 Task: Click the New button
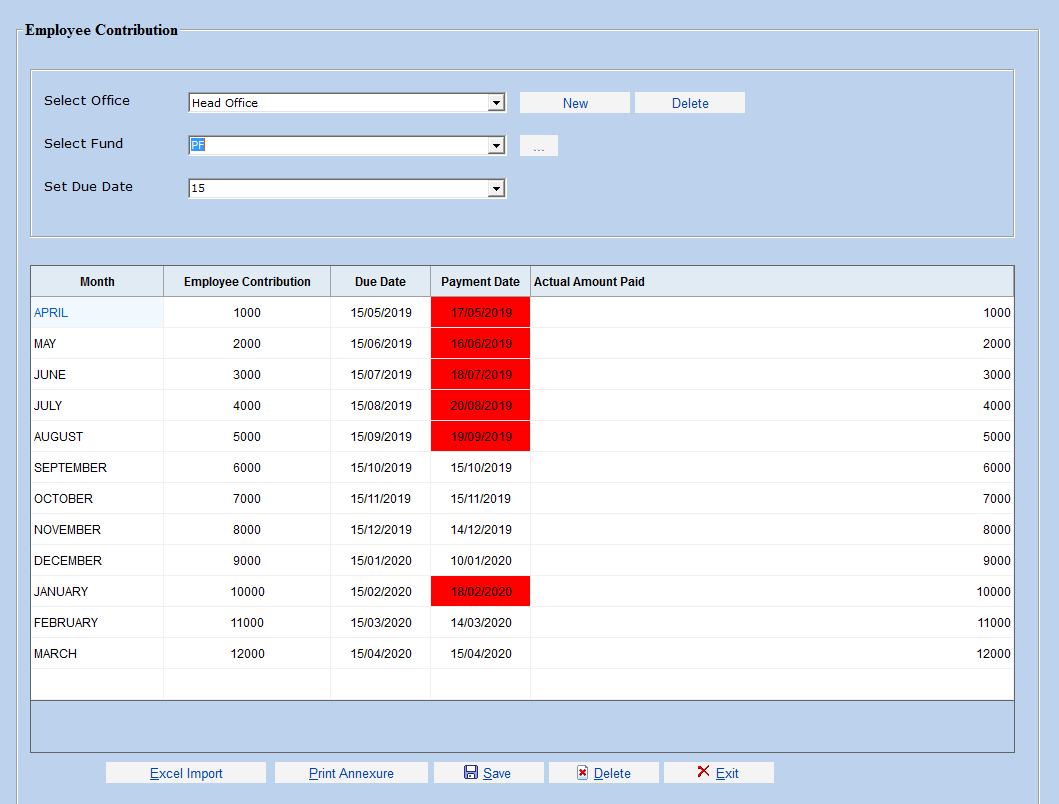click(x=575, y=103)
